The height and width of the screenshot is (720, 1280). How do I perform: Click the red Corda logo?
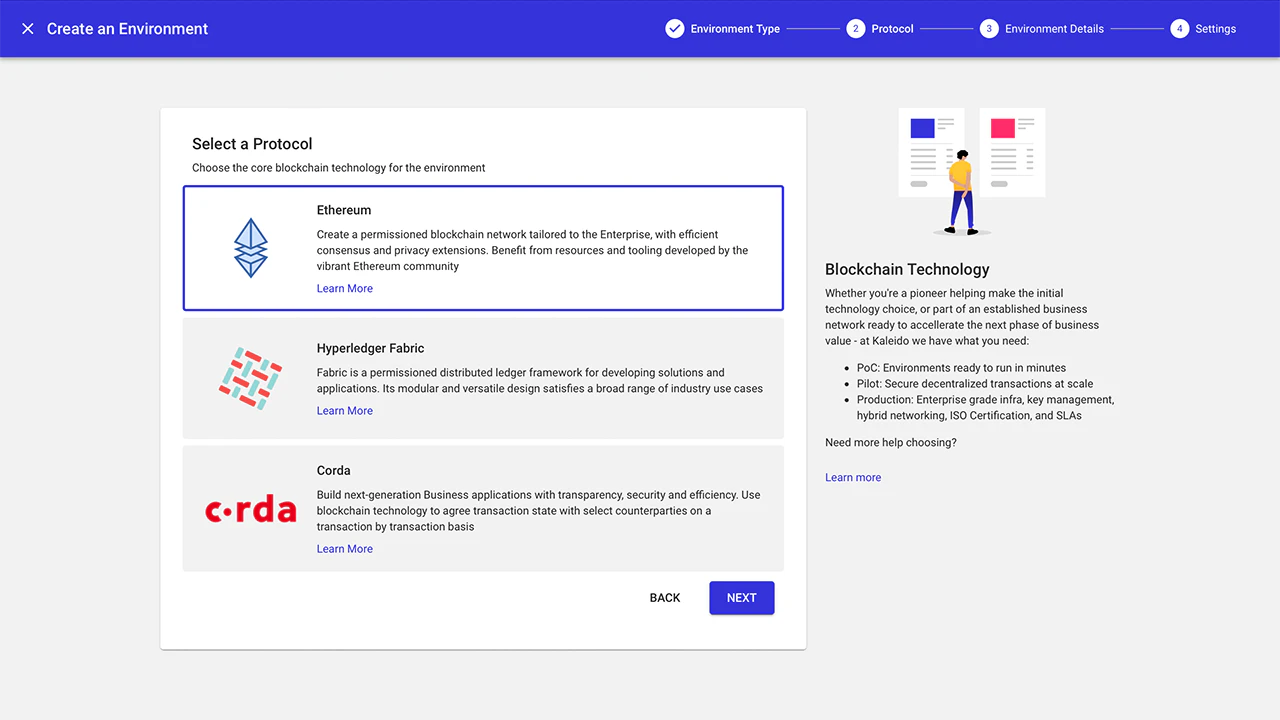coord(251,510)
